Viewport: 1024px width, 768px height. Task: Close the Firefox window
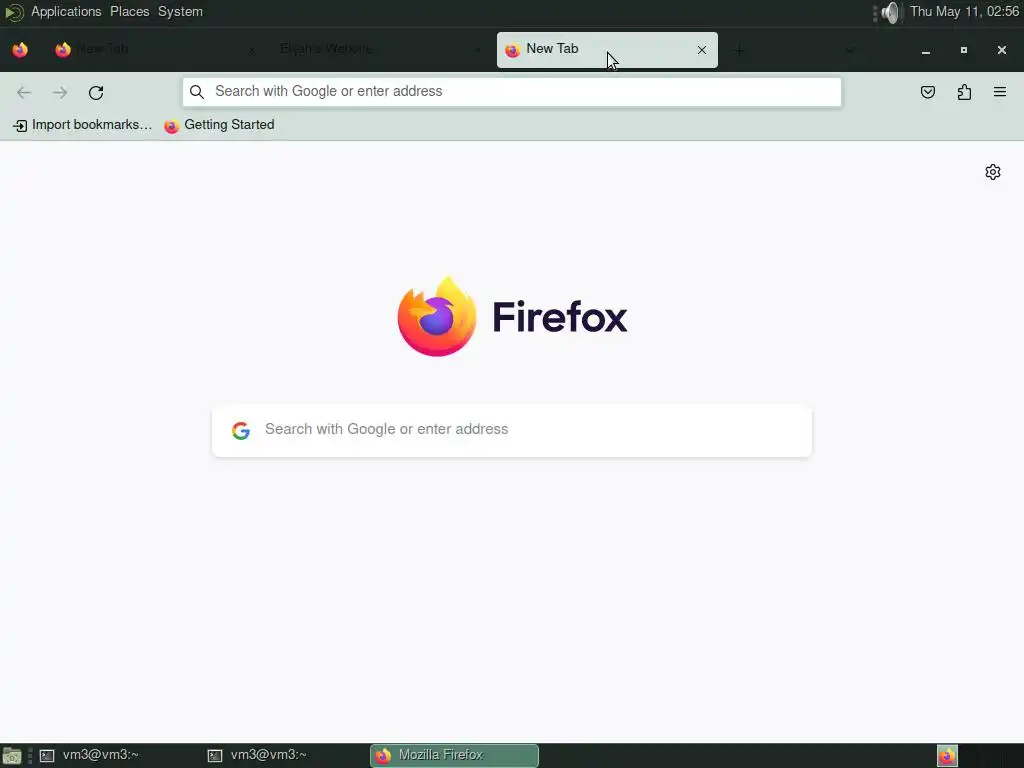[1002, 50]
